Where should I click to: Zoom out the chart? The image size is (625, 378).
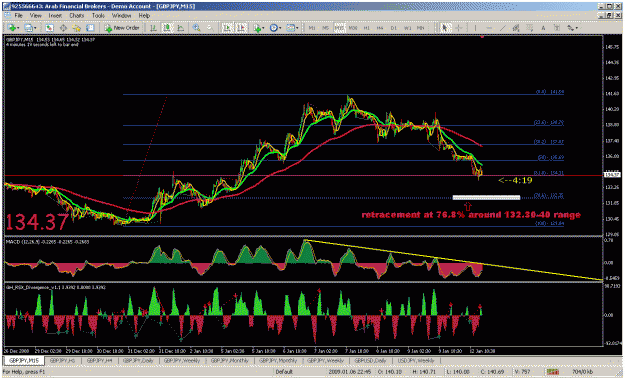tap(210, 28)
